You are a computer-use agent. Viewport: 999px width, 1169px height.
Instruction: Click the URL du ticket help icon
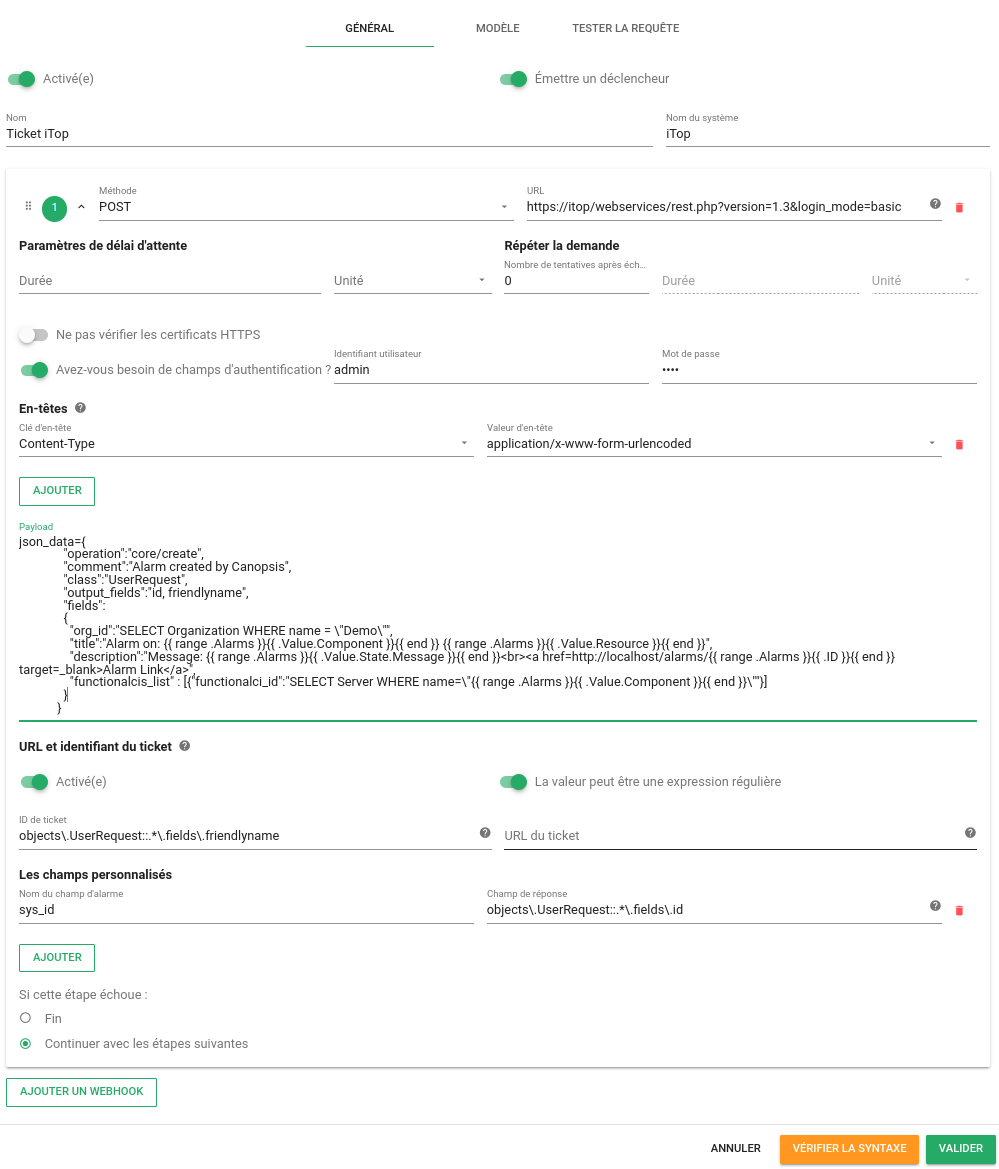tap(970, 833)
